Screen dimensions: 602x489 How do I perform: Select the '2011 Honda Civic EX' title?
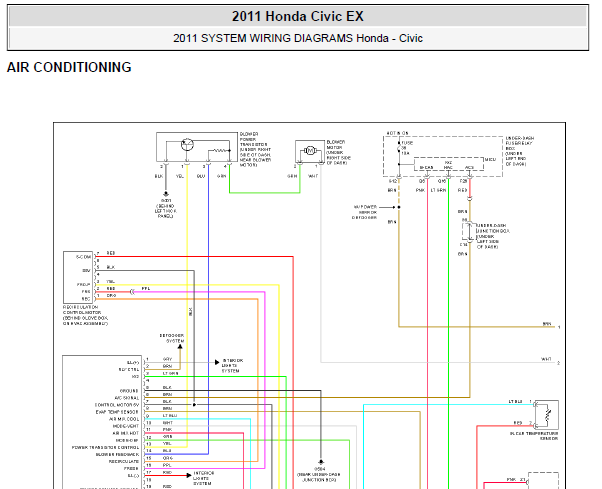point(298,17)
